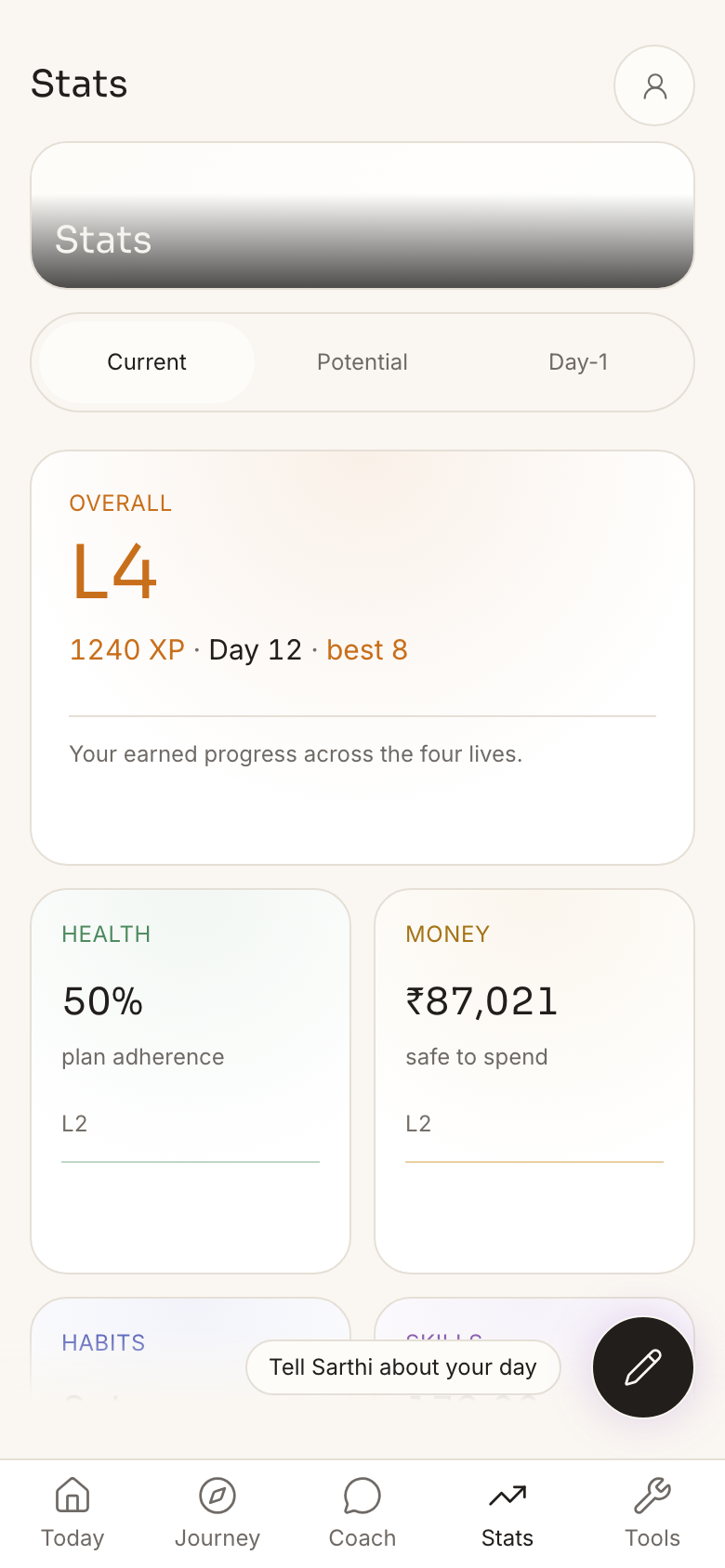725x1568 pixels.
Task: Open the Health plan adherence card
Action: coord(191,1081)
